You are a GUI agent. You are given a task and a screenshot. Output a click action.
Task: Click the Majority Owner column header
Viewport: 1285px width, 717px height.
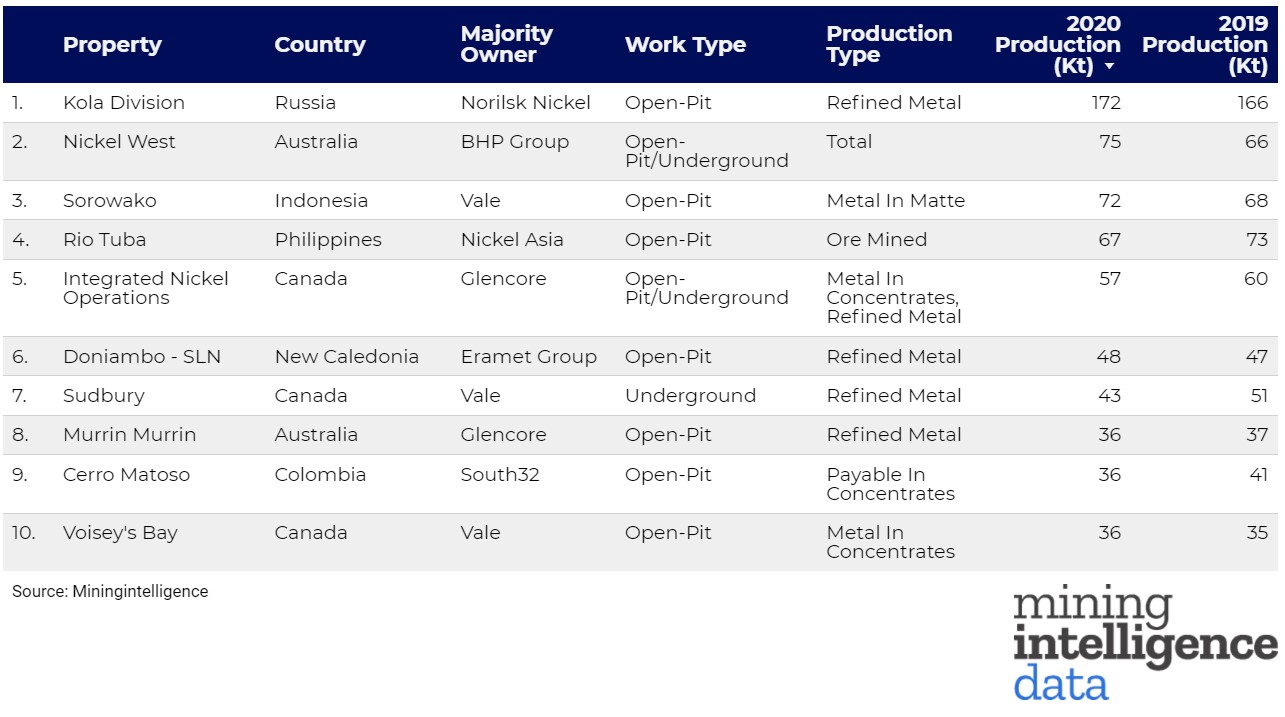pyautogui.click(x=506, y=45)
